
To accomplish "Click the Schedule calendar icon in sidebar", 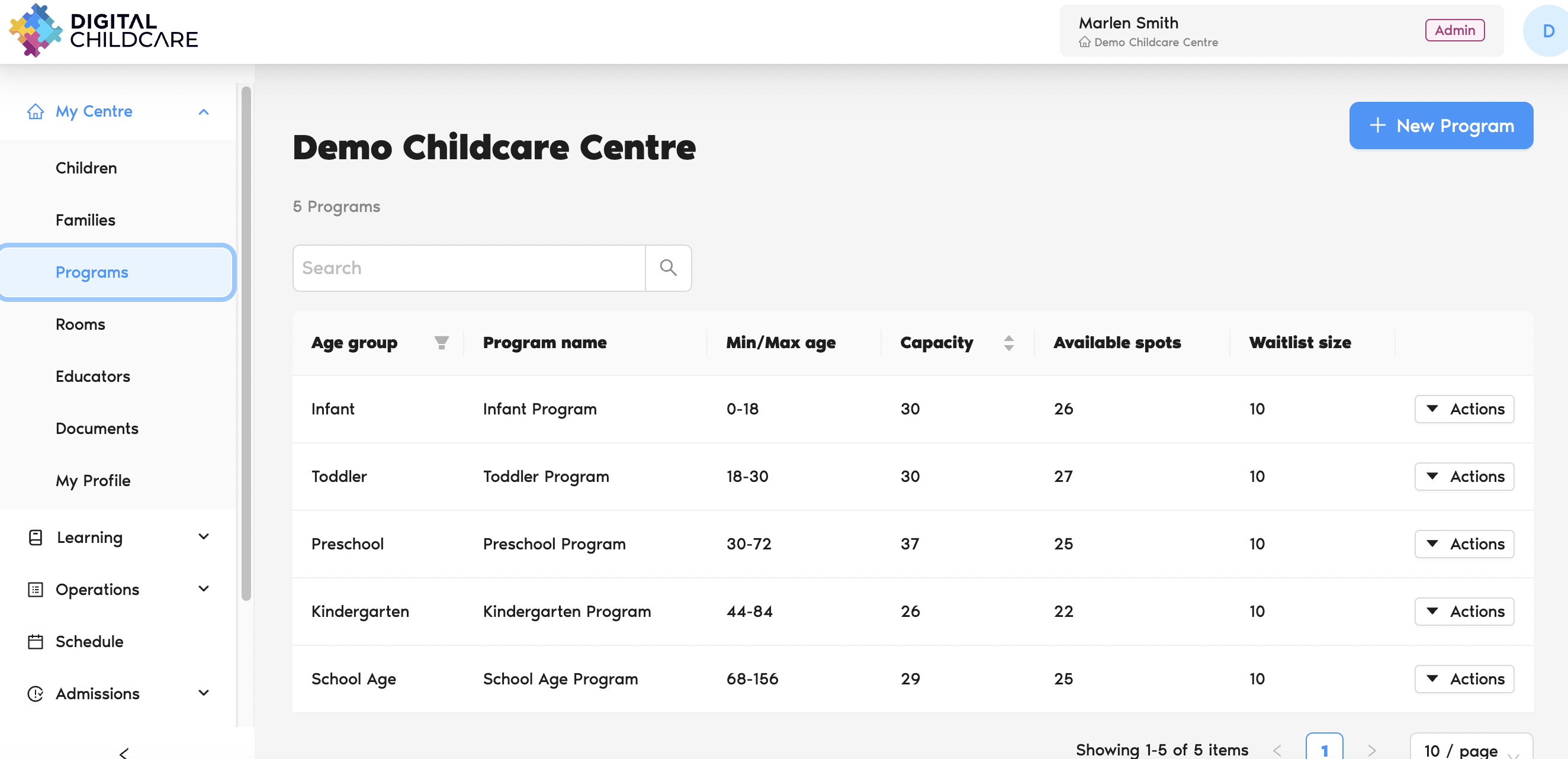I will [36, 642].
